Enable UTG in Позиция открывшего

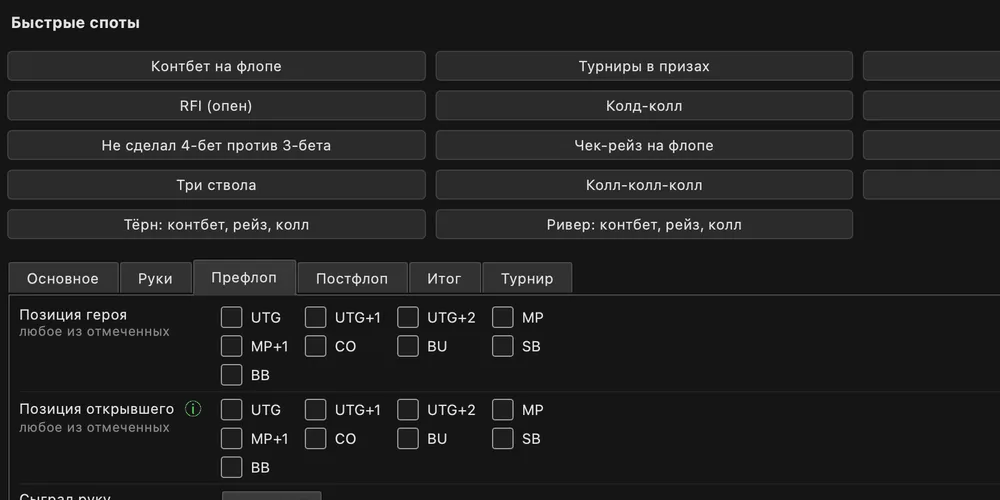(232, 409)
